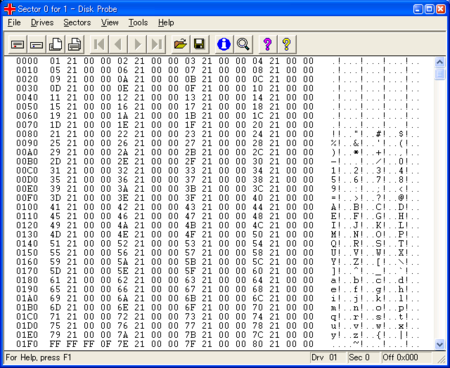The image size is (450, 368).
Task: Click hex byte 6D in row 01B0
Action: point(55,307)
